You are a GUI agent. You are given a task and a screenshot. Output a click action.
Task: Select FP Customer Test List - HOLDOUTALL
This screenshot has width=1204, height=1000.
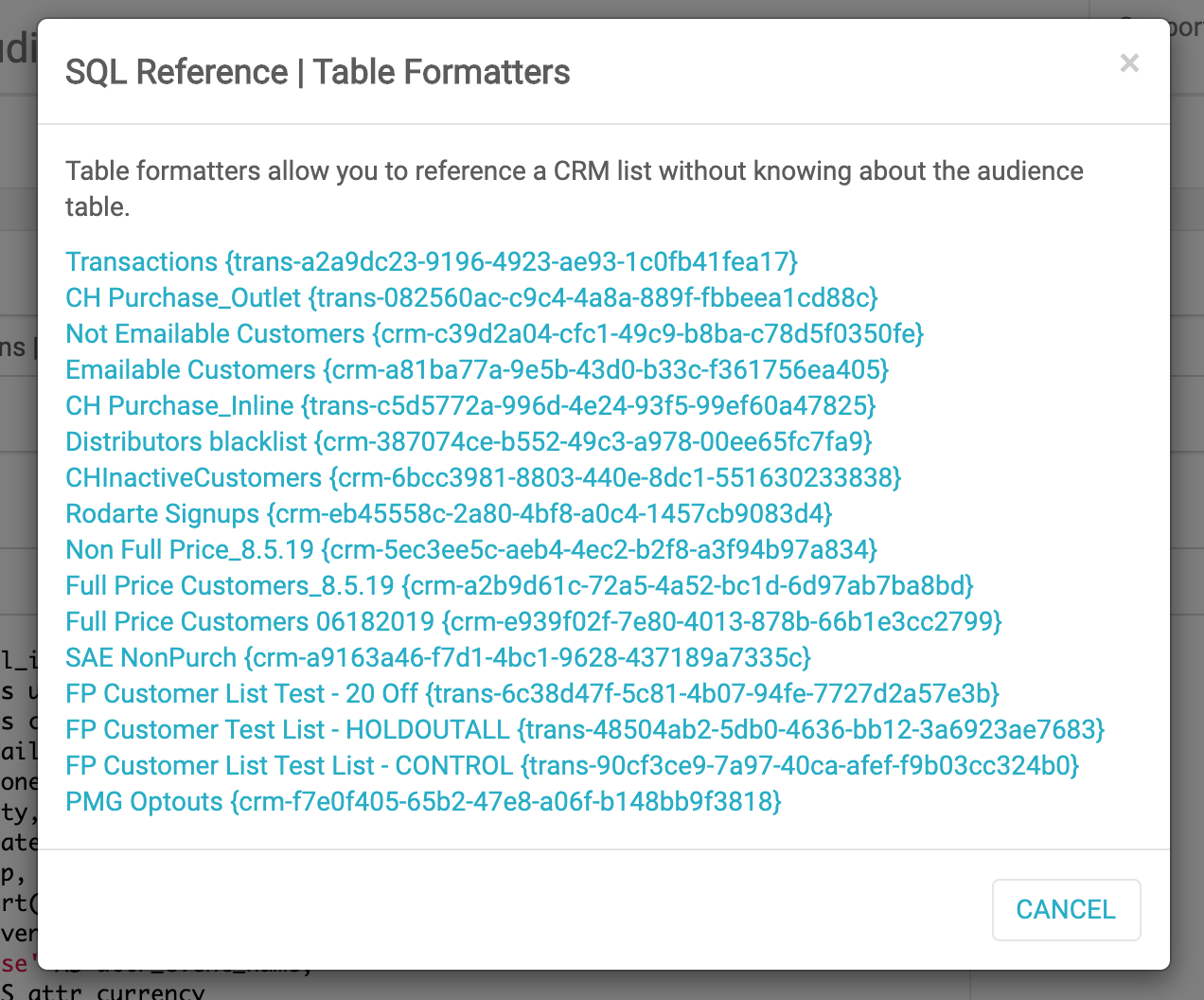(585, 730)
